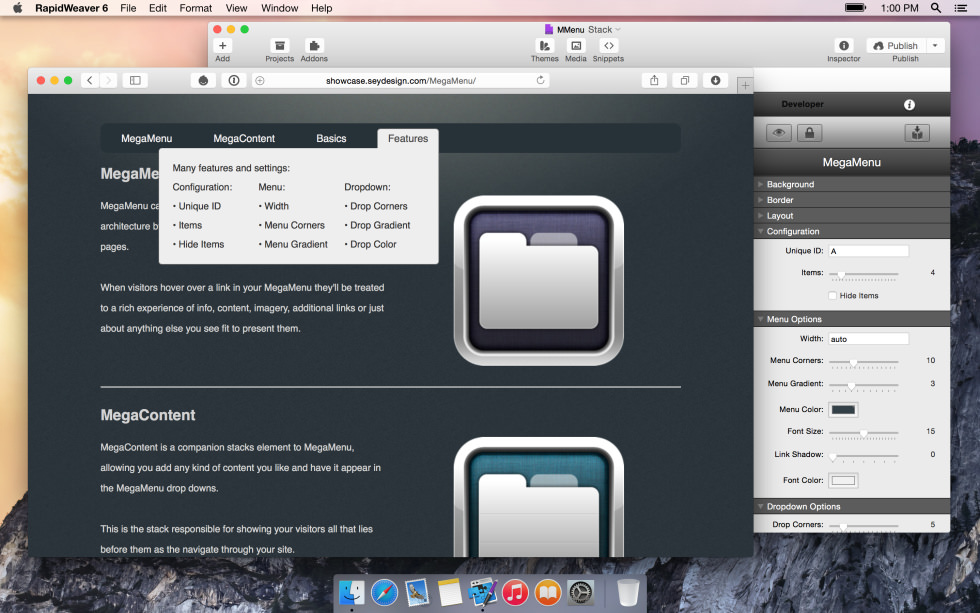The width and height of the screenshot is (980, 613).
Task: Click the Hide Items dropdown link
Action: [x=201, y=244]
